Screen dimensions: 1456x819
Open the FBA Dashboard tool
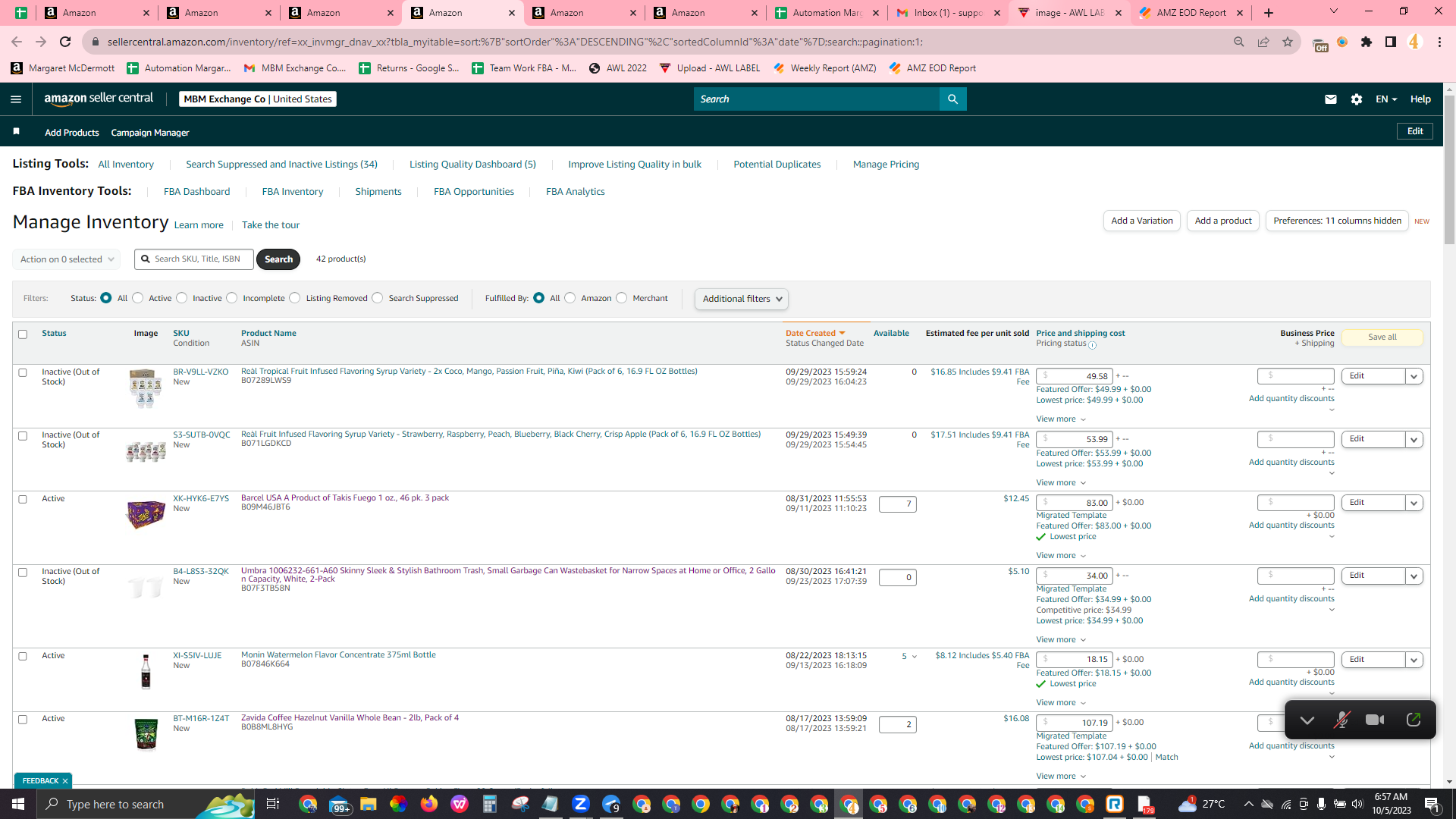tap(196, 192)
